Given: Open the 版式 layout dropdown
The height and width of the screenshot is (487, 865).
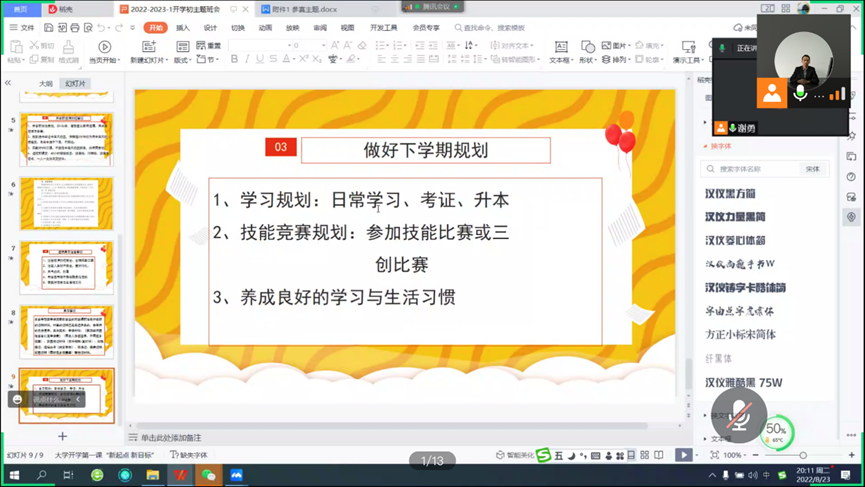Looking at the screenshot, I should [182, 60].
